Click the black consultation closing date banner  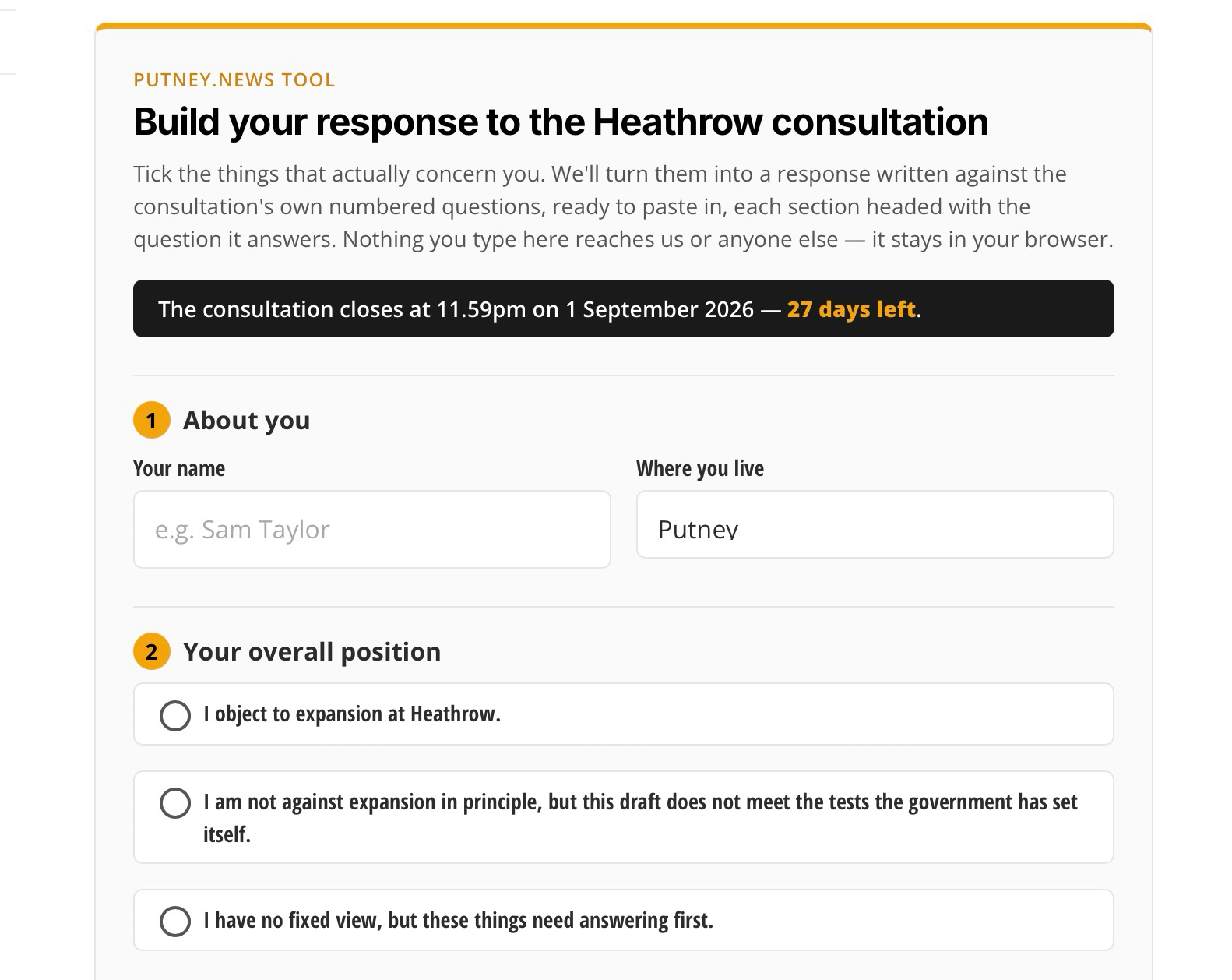[624, 308]
